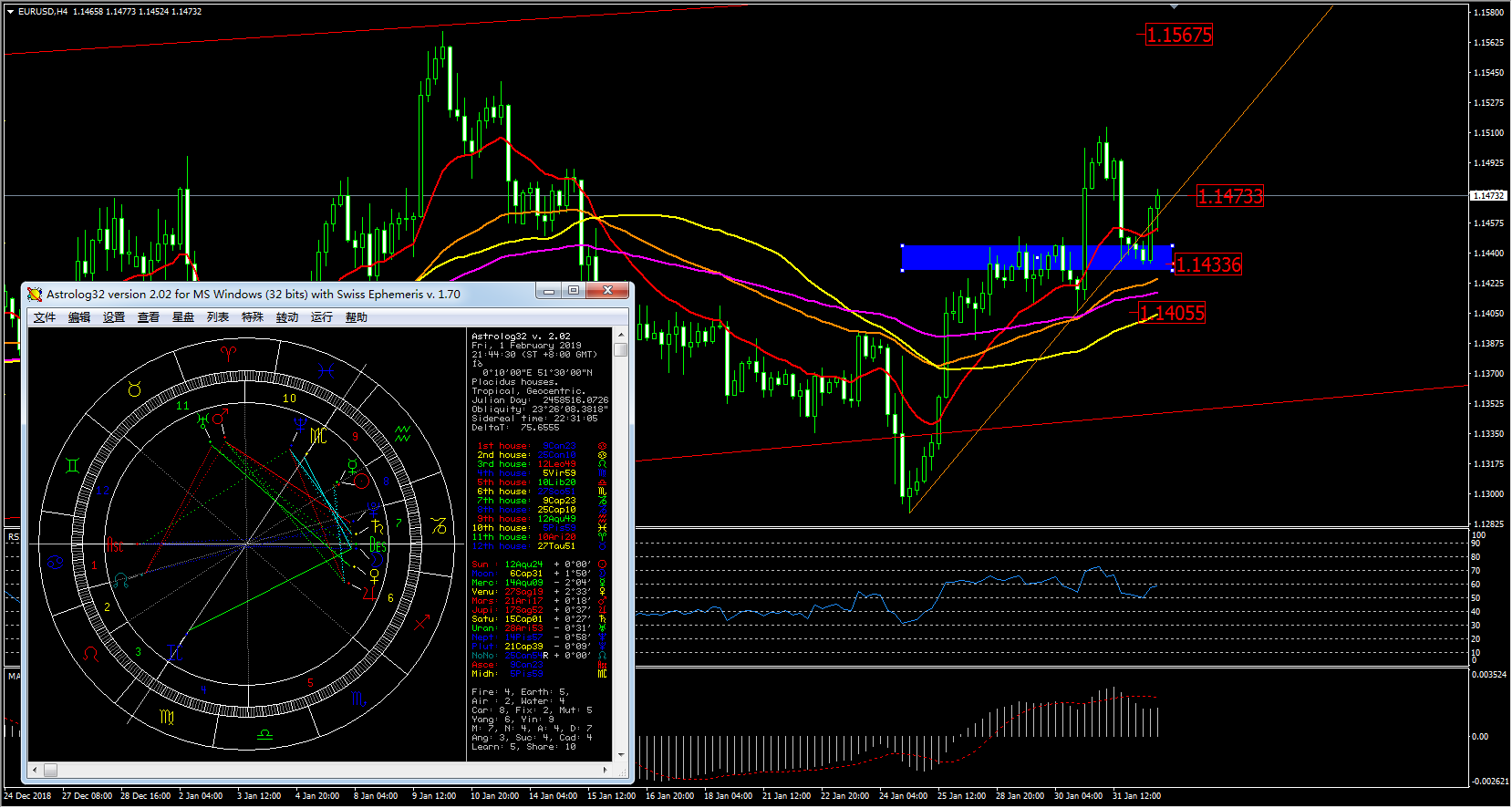Click the green Libra glyph on the zodiac wheel
This screenshot has width=1512, height=808.
tap(264, 735)
